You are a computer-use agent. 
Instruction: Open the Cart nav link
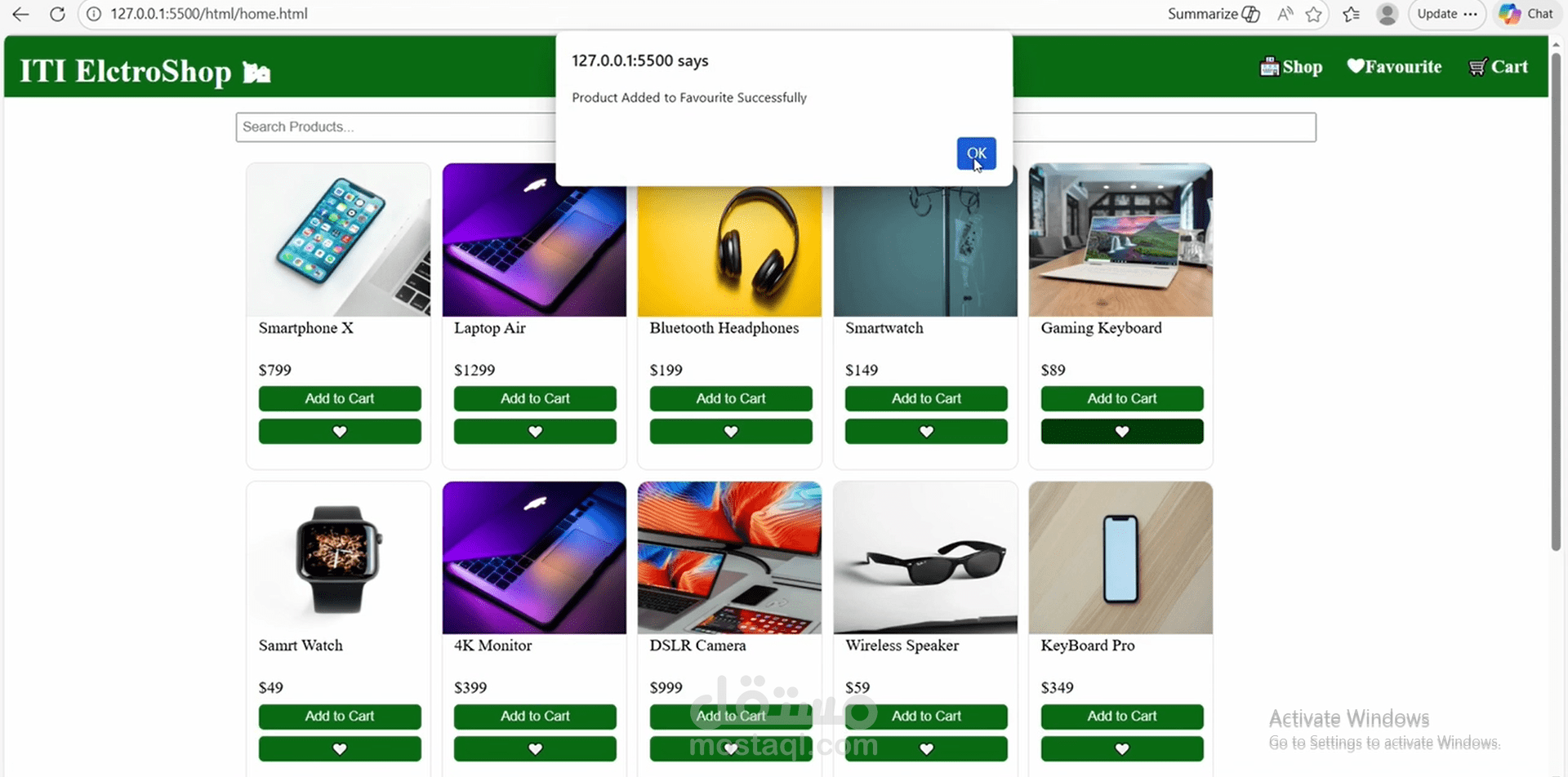pos(1498,67)
